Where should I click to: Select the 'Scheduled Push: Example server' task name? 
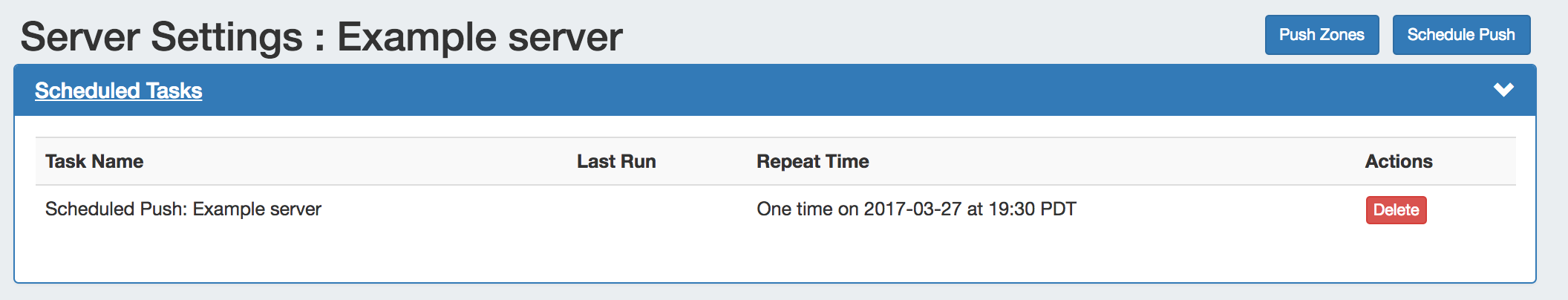[183, 209]
